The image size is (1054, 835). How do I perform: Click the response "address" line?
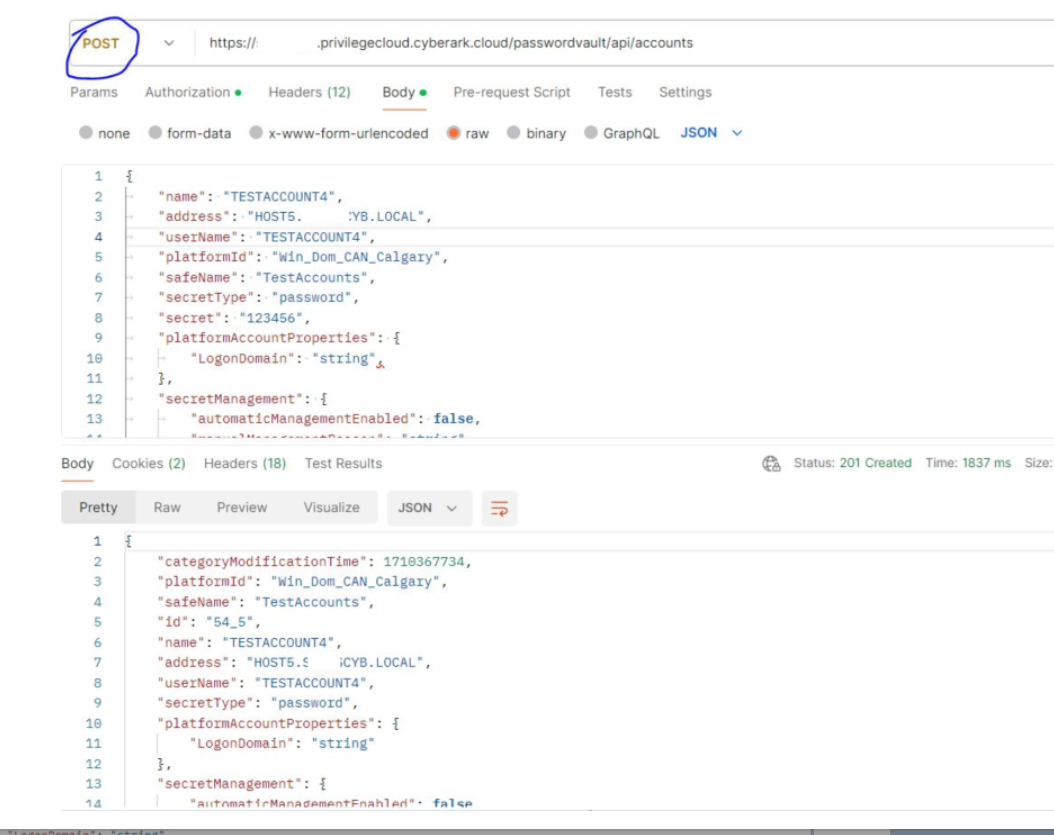[x=294, y=663]
